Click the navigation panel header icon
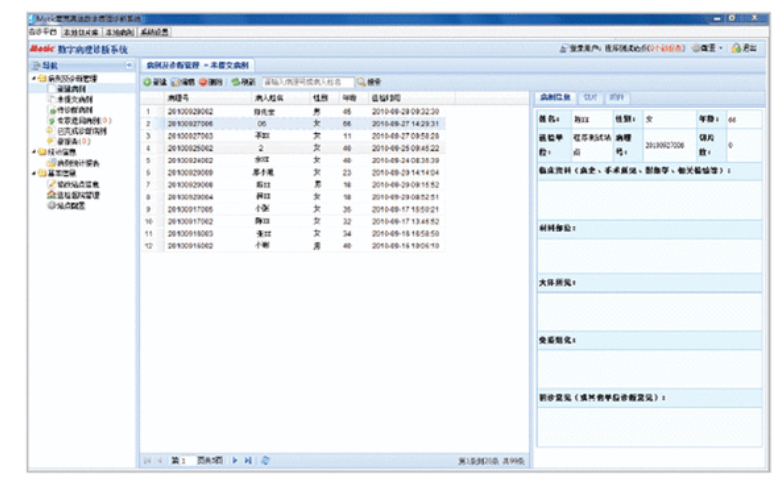Screen dimensions: 776x485 point(36,65)
